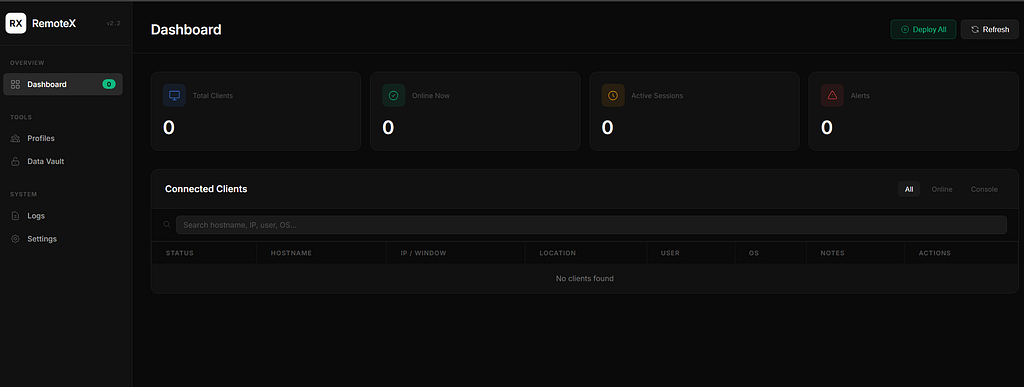Click the OVERVIEW section label
1024x387 pixels.
pos(27,63)
